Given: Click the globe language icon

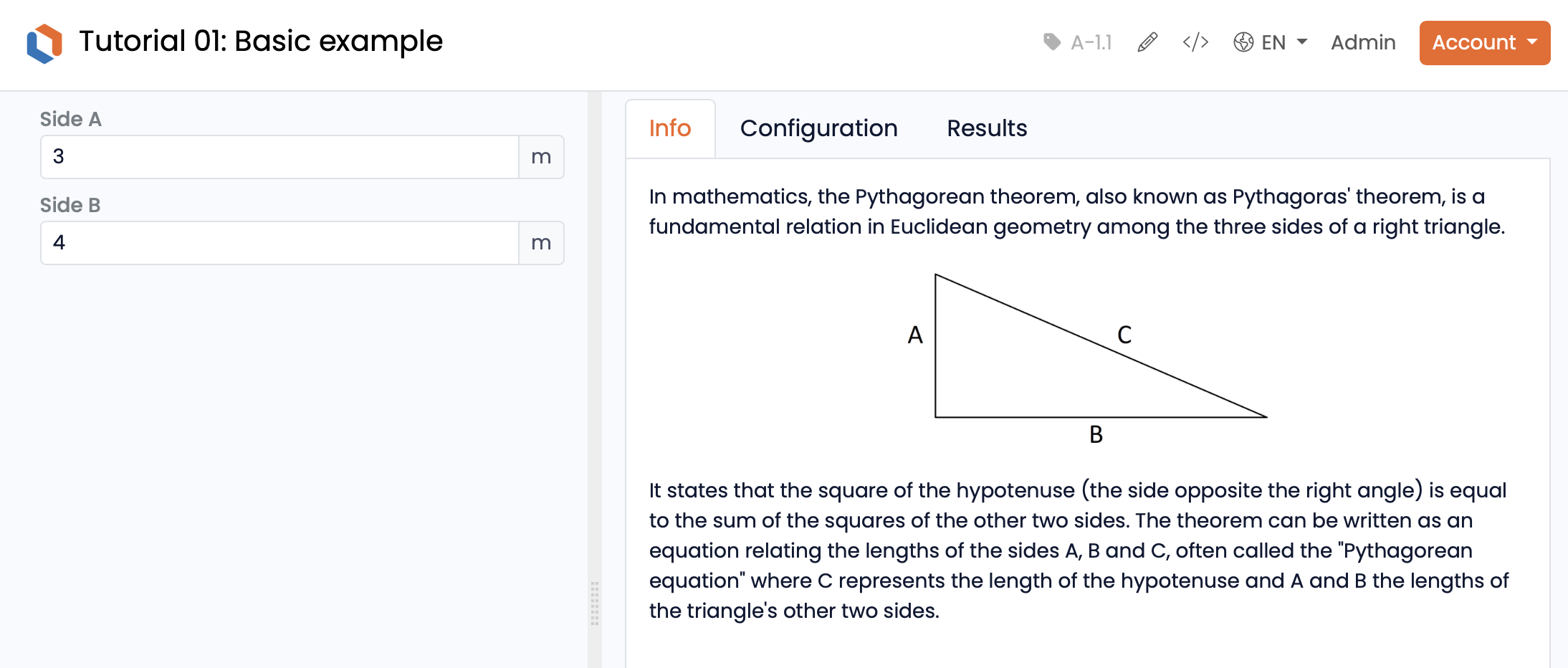Looking at the screenshot, I should tap(1243, 42).
